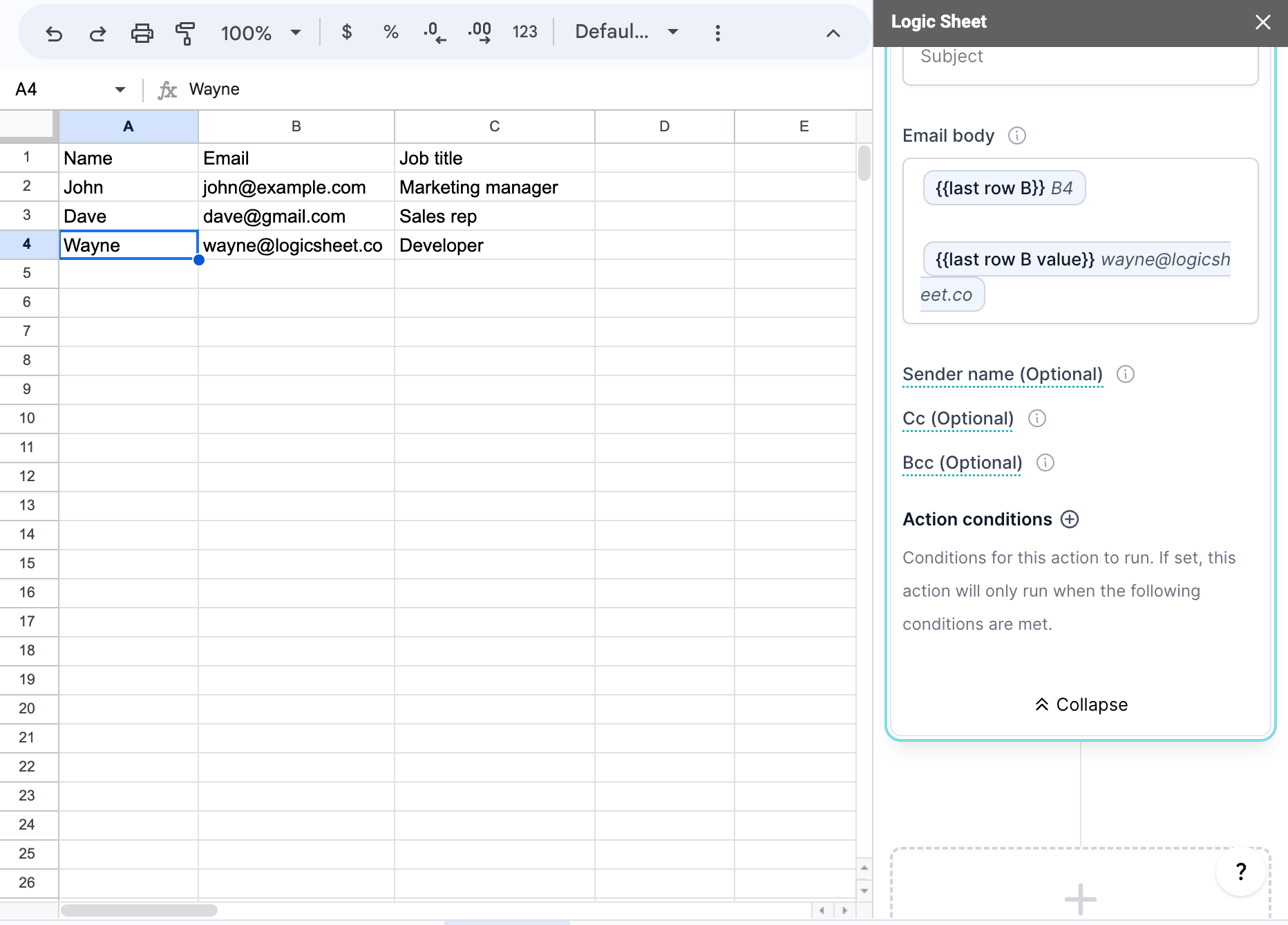Format selection as currency
Viewport: 1288px width, 925px height.
click(x=347, y=32)
